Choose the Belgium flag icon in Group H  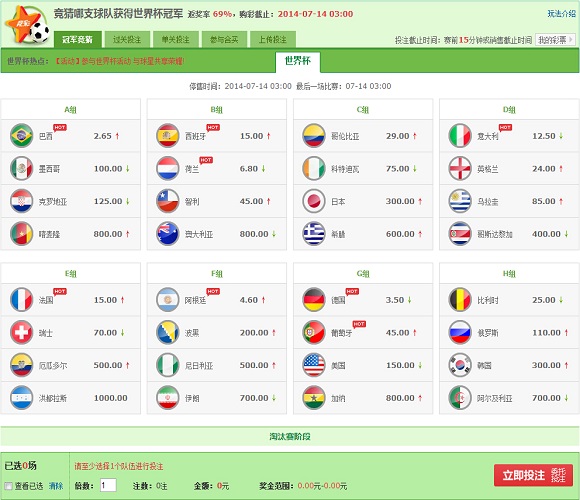(x=460, y=300)
